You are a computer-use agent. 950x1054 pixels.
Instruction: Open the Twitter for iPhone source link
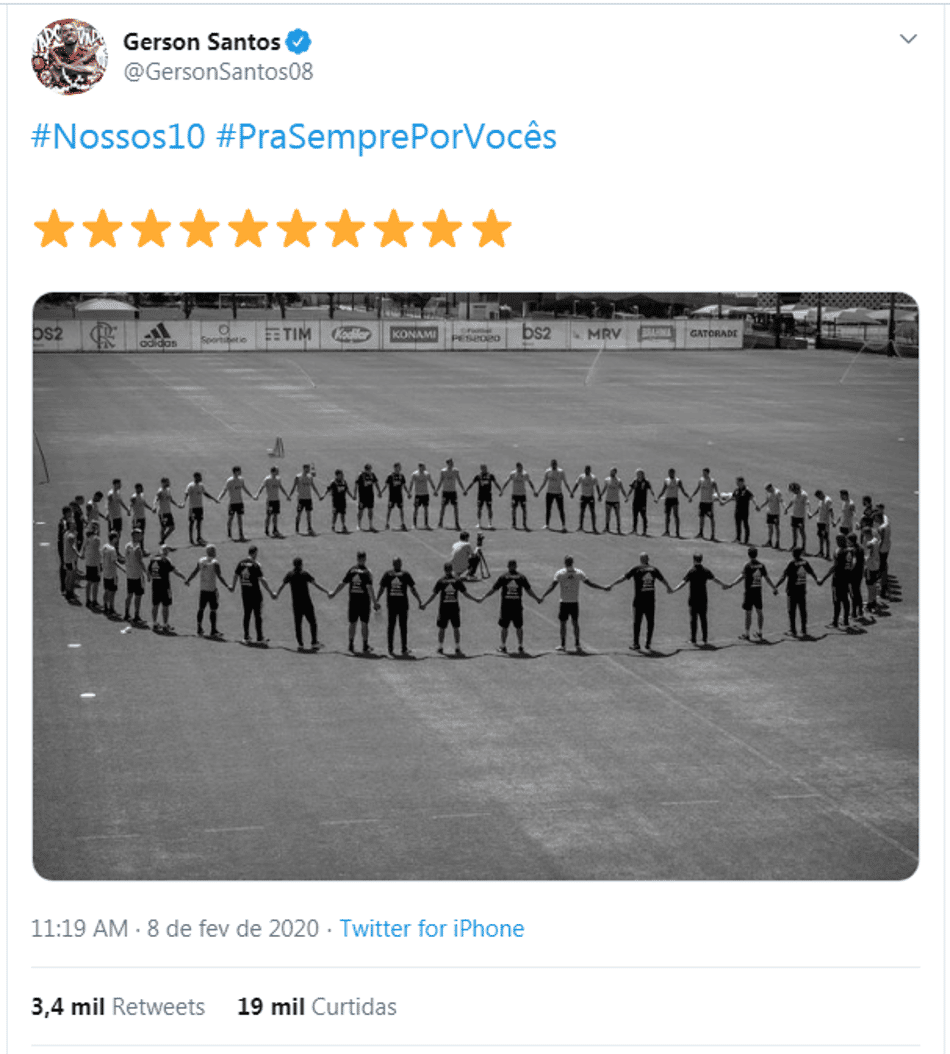[x=432, y=928]
